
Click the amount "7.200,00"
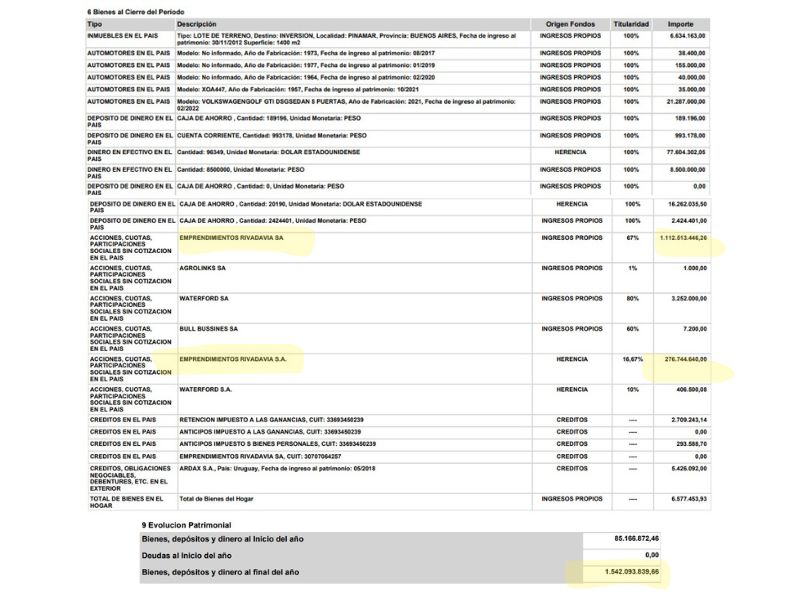click(x=695, y=329)
